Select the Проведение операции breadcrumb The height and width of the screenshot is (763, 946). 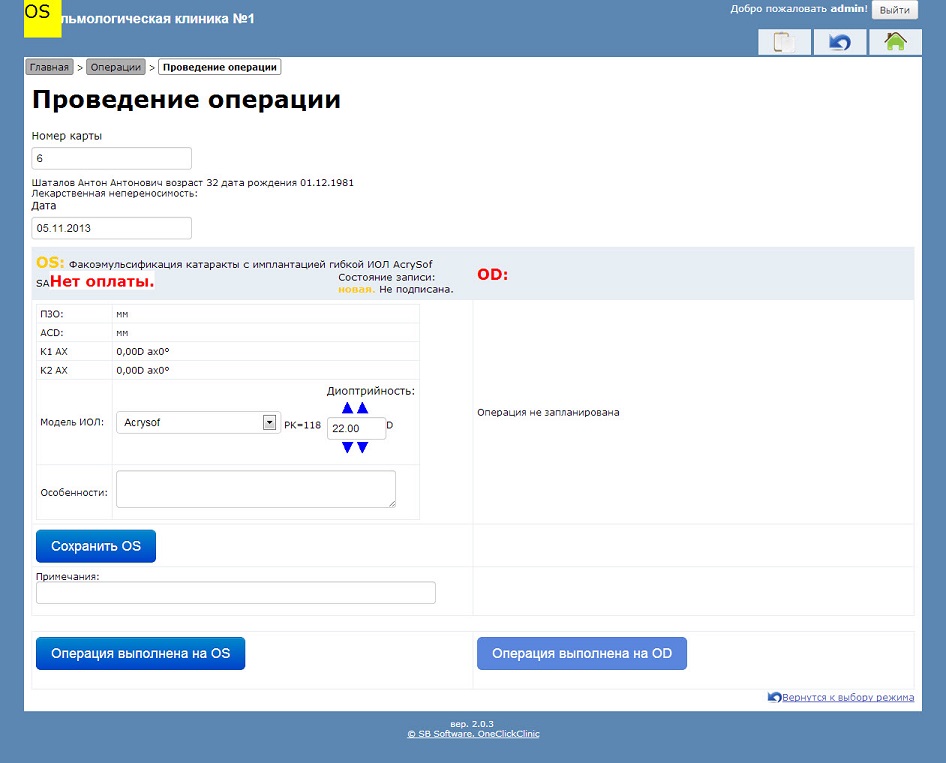pyautogui.click(x=219, y=67)
